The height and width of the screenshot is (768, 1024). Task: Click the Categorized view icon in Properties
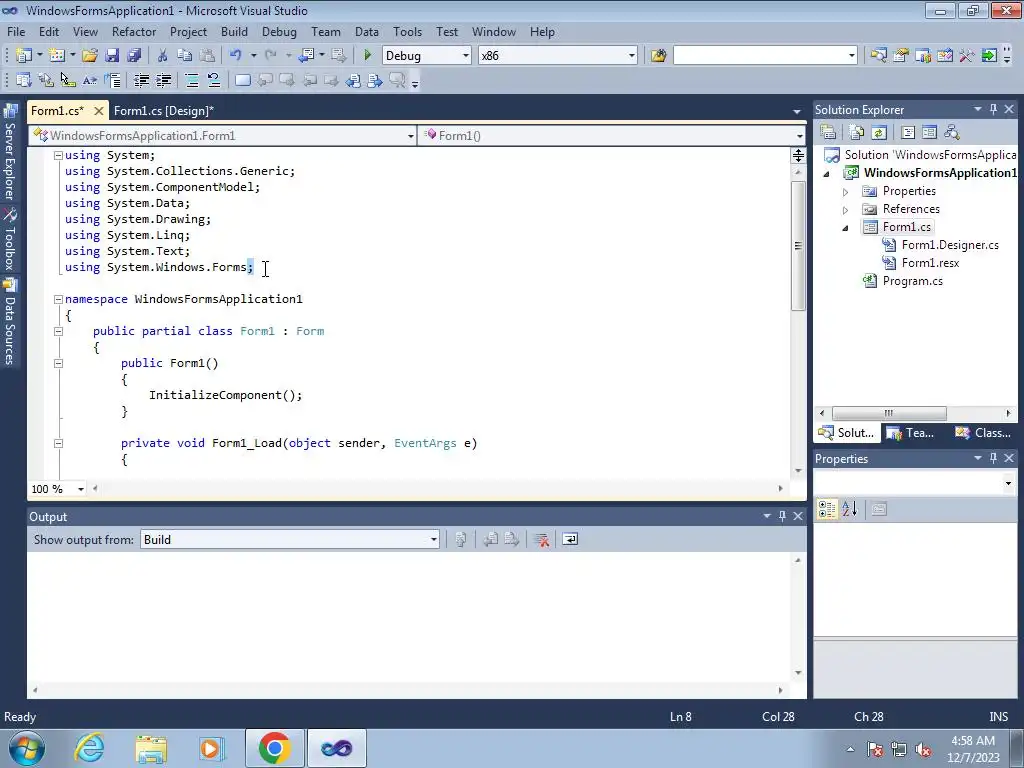(827, 509)
